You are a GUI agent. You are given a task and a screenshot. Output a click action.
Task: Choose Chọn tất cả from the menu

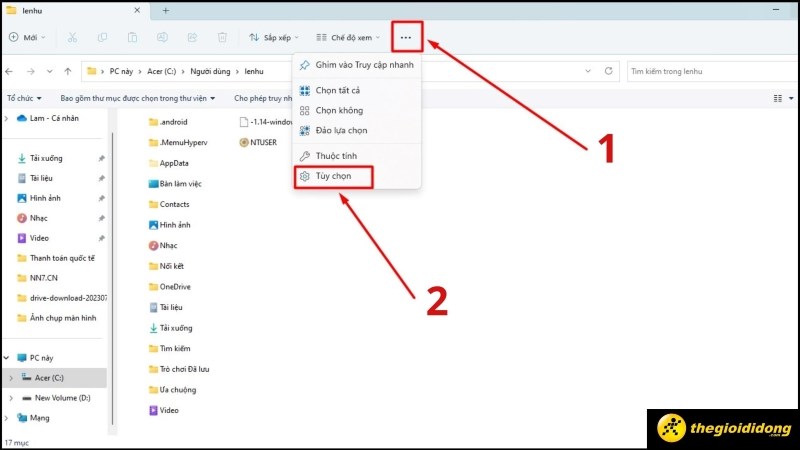[x=339, y=90]
